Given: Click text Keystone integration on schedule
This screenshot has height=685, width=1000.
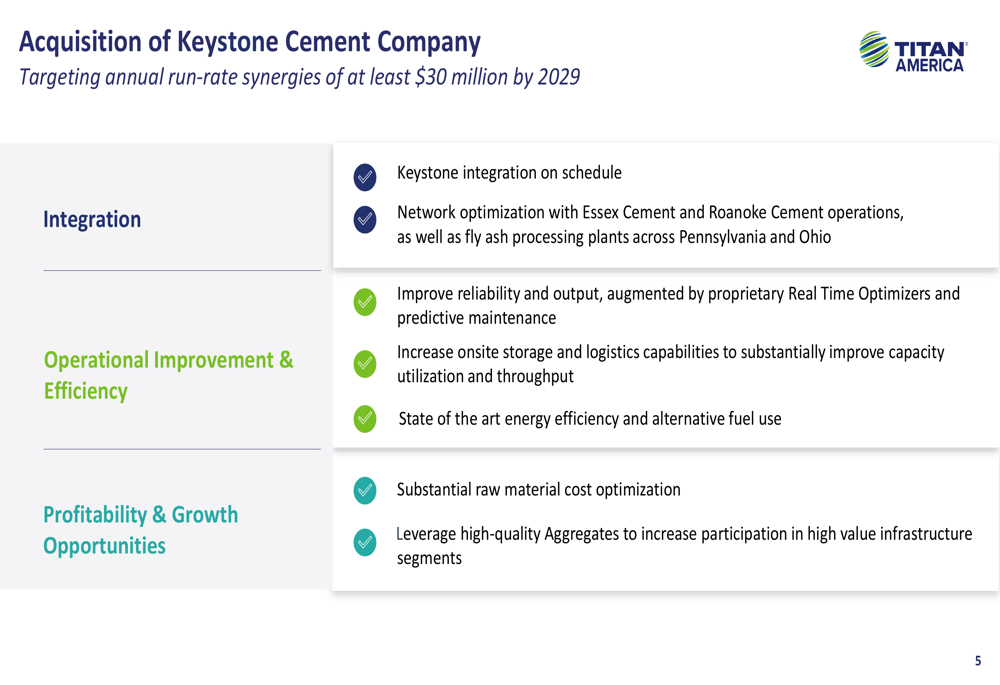Looking at the screenshot, I should tap(509, 173).
